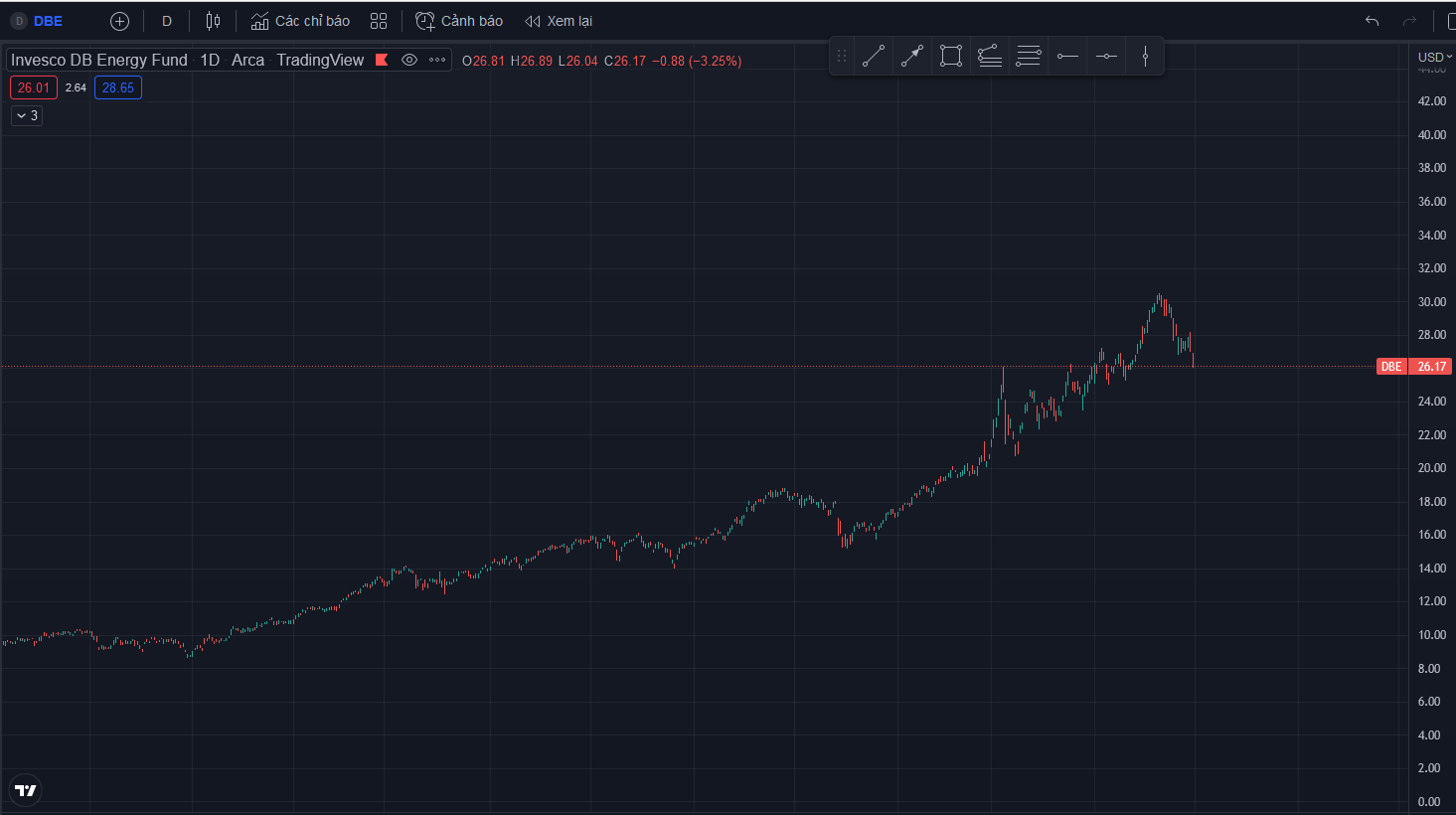Image resolution: width=1456 pixels, height=815 pixels.
Task: Grab the drawing toolbar's dotted drag handle
Action: 842,57
